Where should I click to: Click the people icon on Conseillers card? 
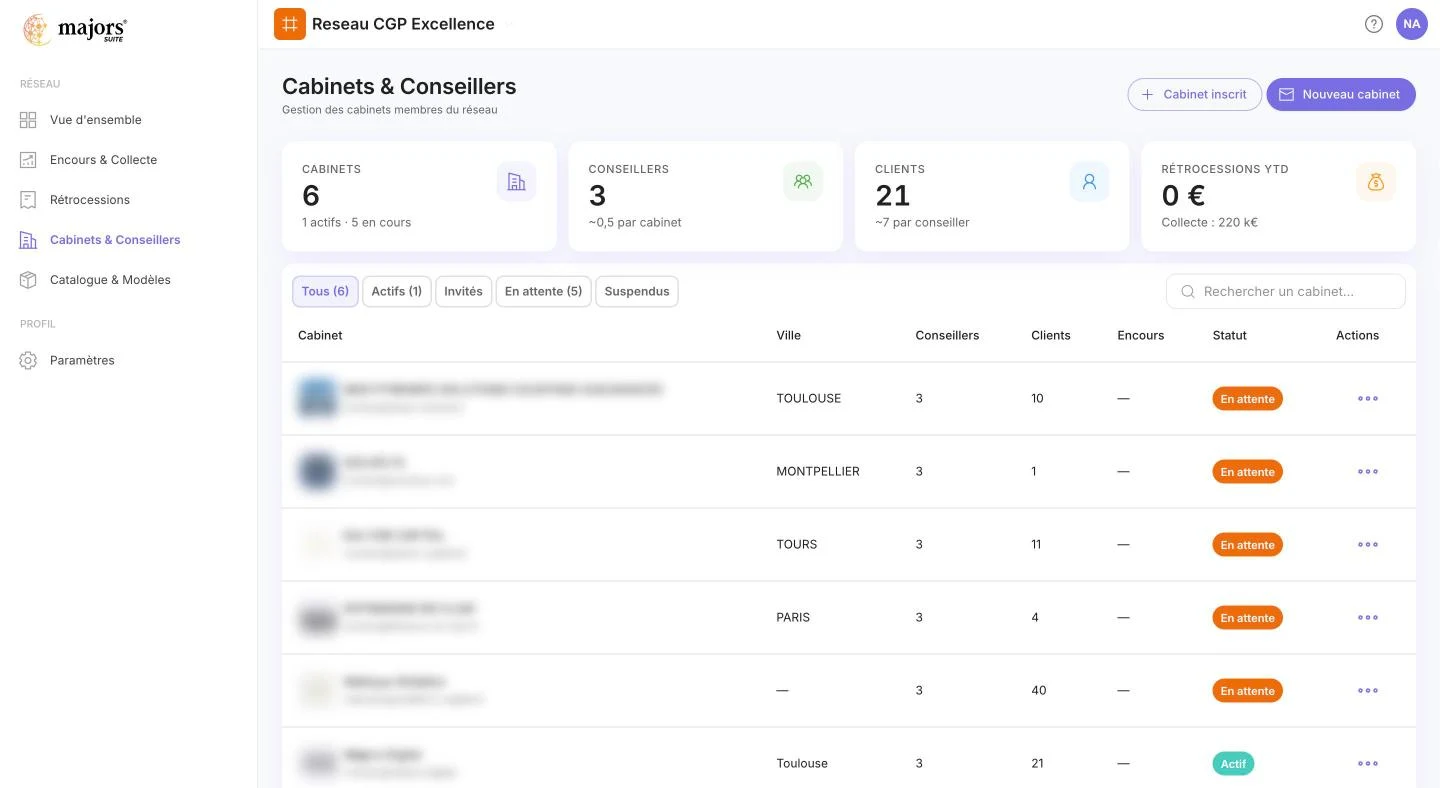(803, 182)
